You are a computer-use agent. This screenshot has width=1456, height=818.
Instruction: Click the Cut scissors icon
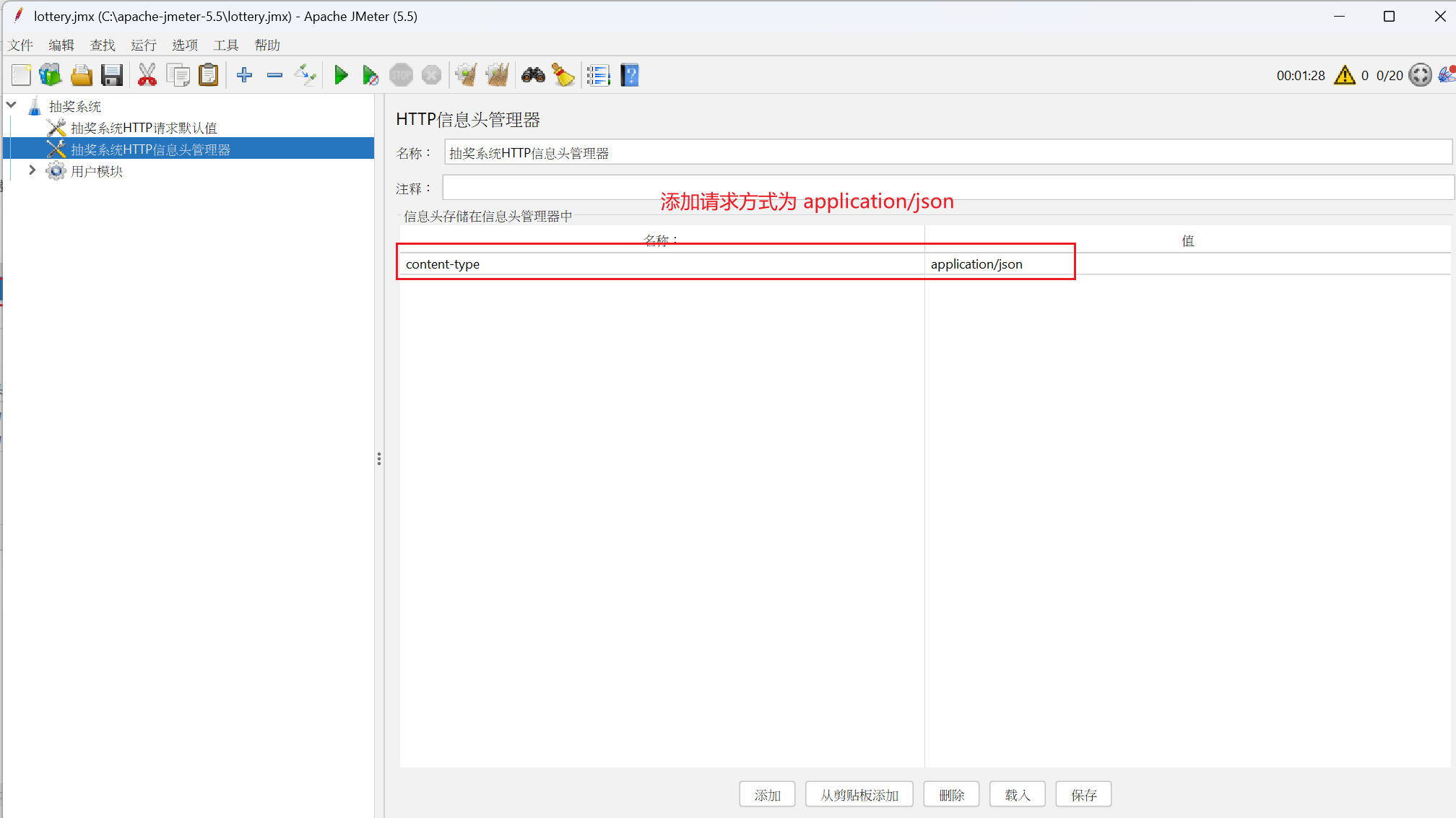(147, 75)
